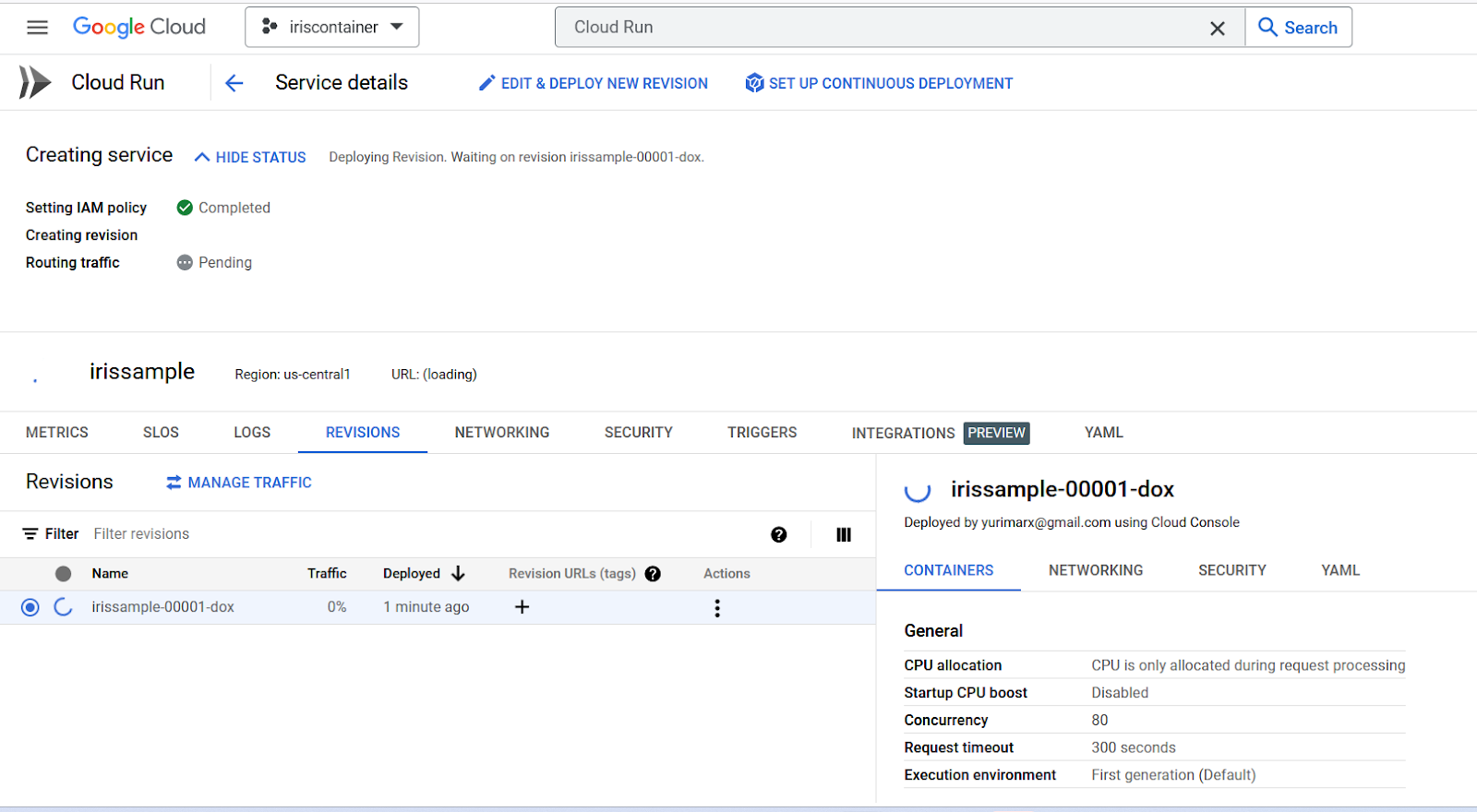Image resolution: width=1477 pixels, height=812 pixels.
Task: Open the service Security tab
Action: [639, 432]
